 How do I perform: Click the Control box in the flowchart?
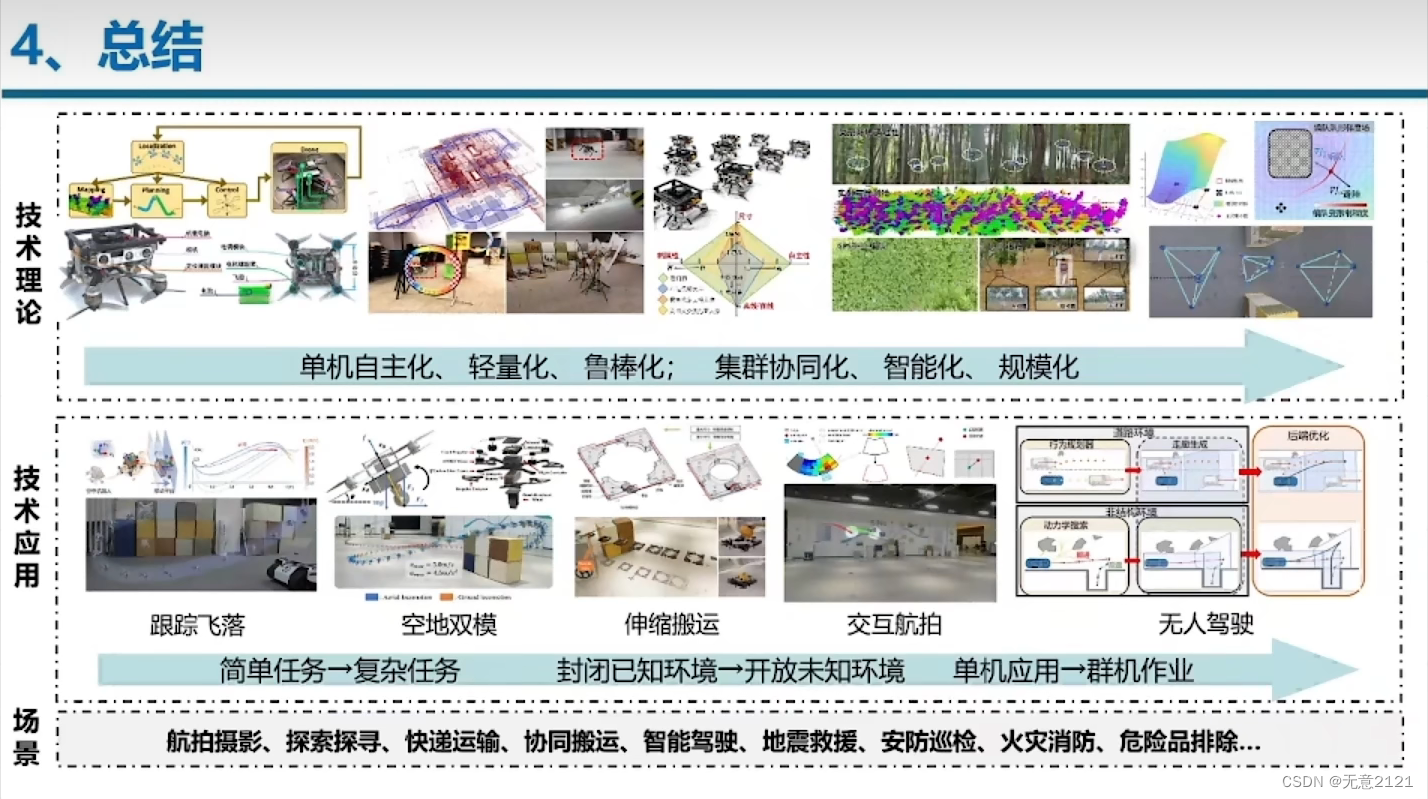[x=226, y=200]
